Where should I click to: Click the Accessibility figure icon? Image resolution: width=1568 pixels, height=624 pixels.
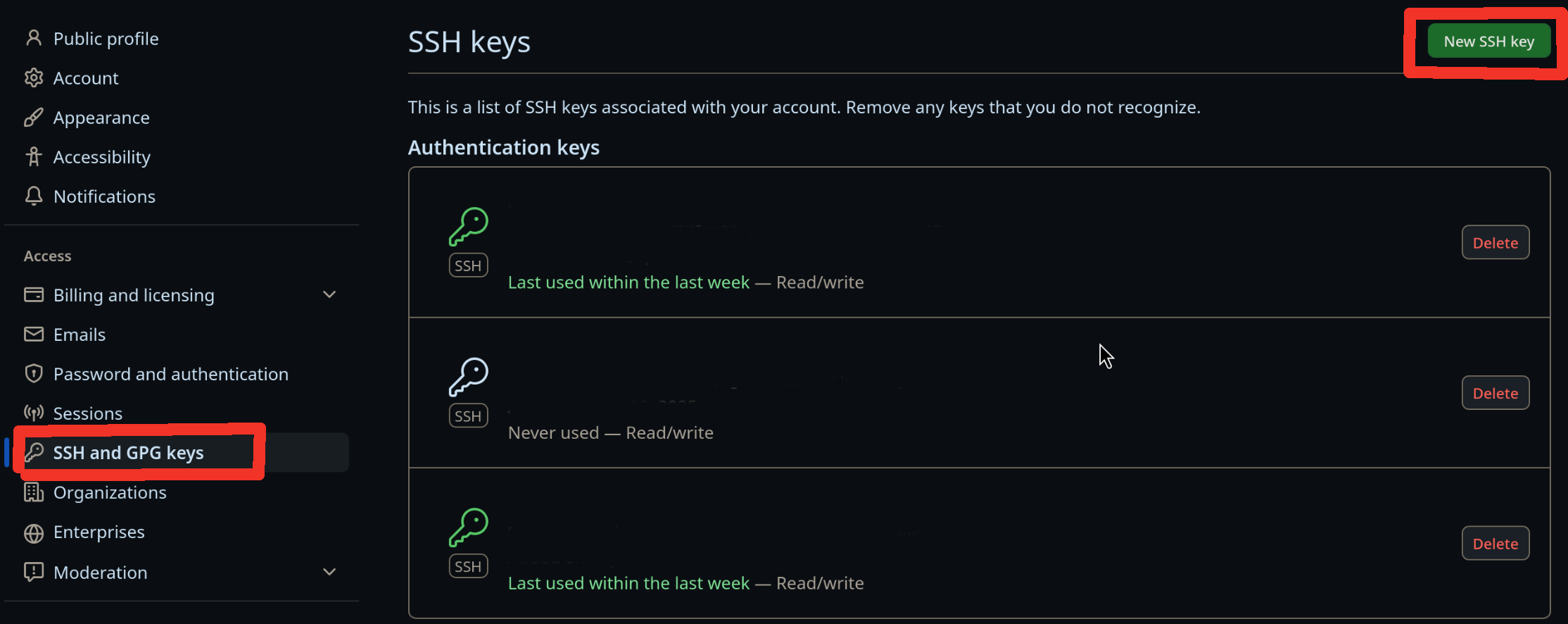click(33, 156)
